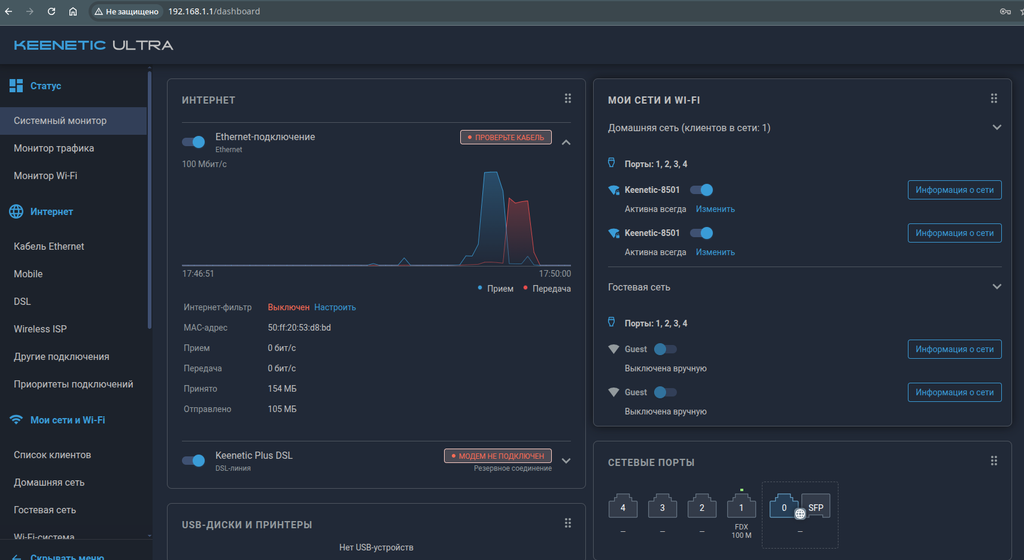Image resolution: width=1024 pixels, height=560 pixels.
Task: Click the second Keenetic-8501 Wi-Fi signal icon
Action: pos(613,233)
